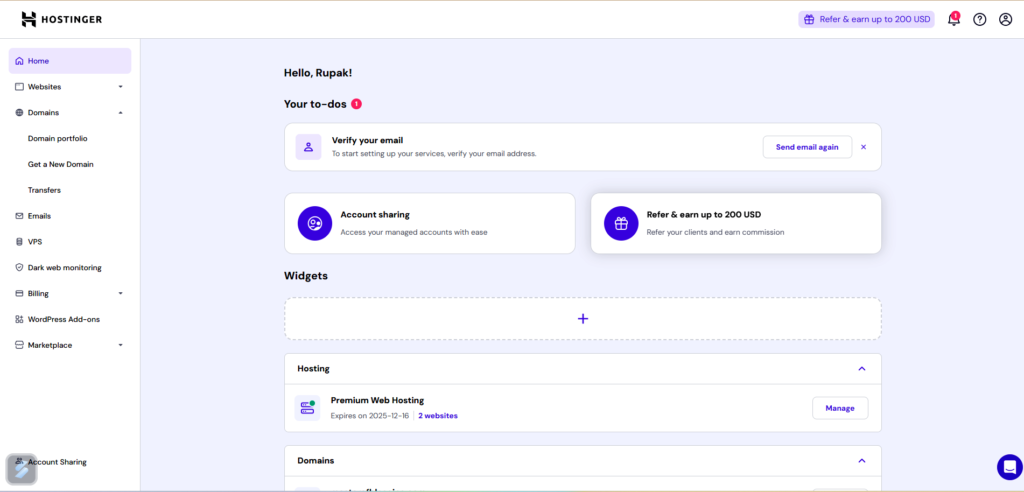This screenshot has width=1024, height=492.
Task: Click the Verify your email person icon
Action: (308, 147)
